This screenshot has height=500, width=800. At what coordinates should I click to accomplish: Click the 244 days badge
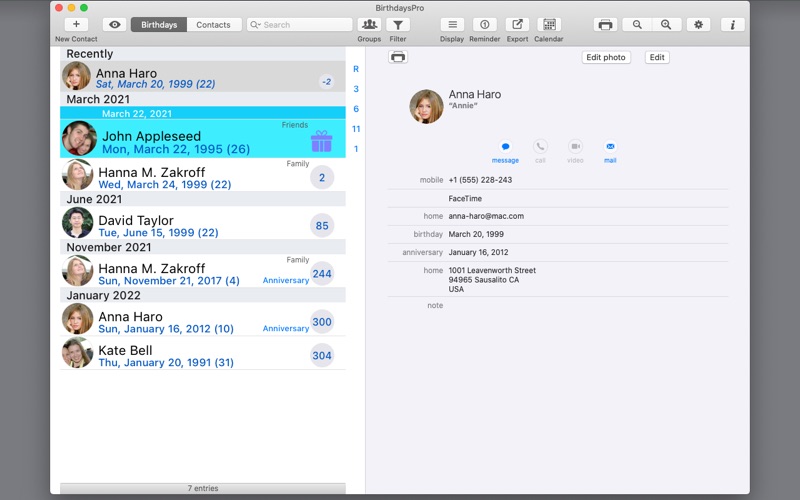[322, 274]
